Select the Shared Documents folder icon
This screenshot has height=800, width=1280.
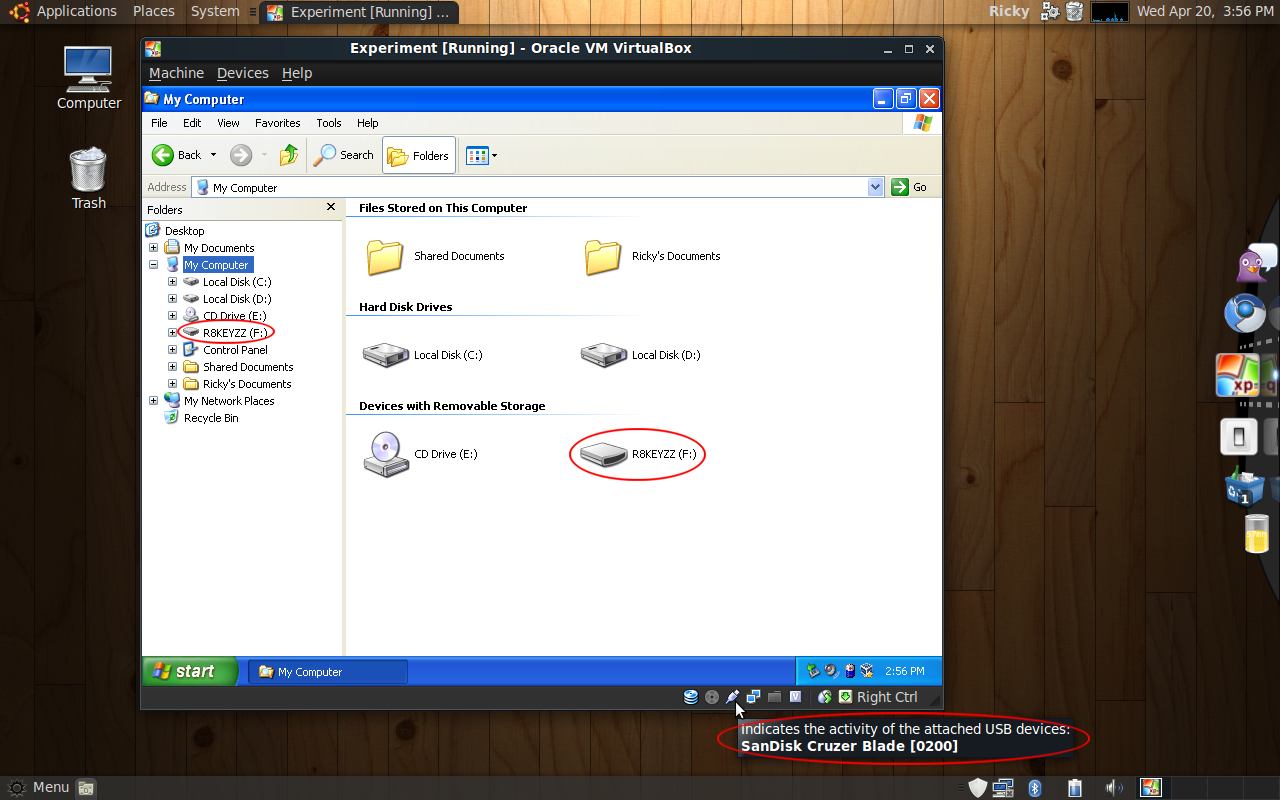tap(385, 257)
